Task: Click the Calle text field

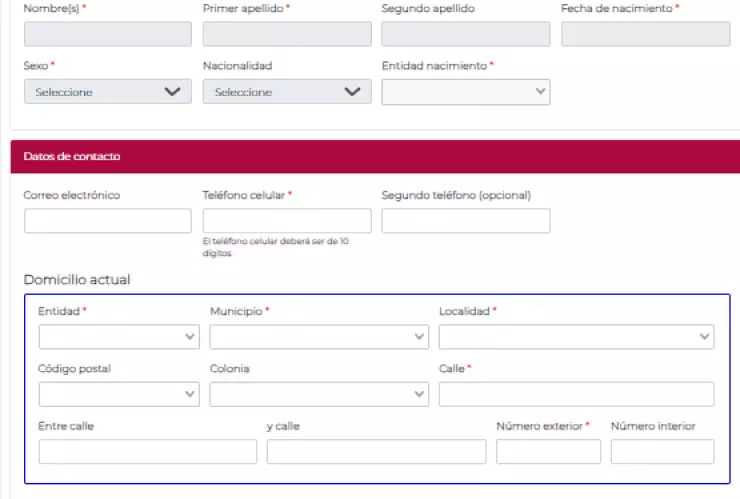Action: (576, 394)
